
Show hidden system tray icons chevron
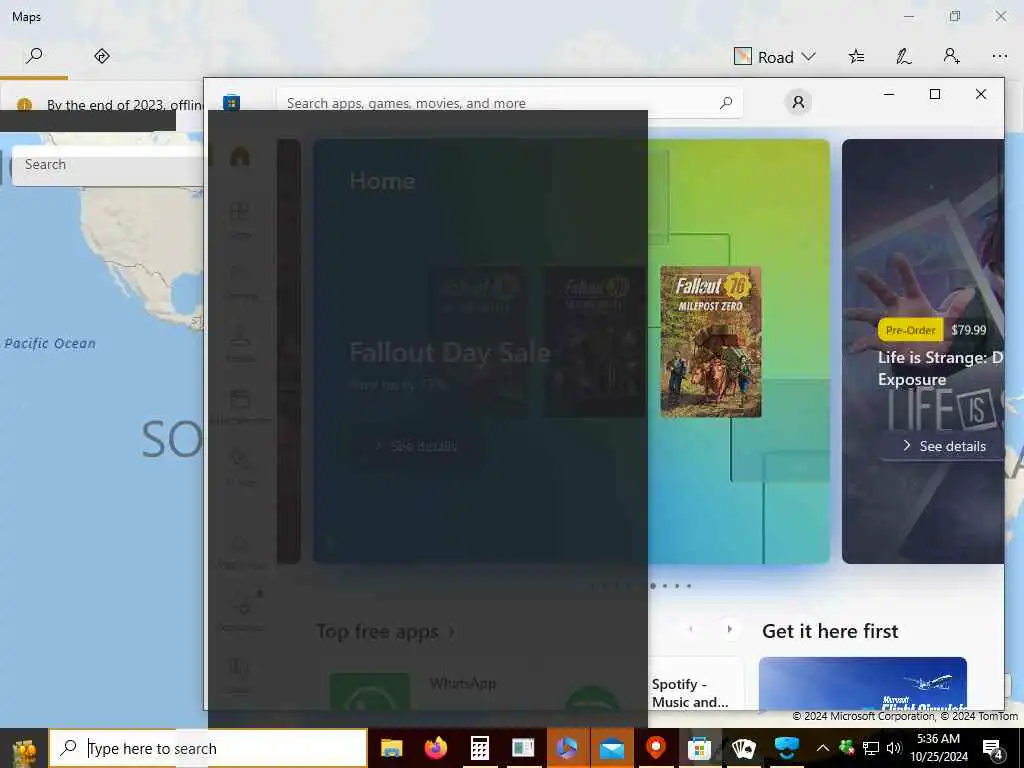[x=823, y=748]
